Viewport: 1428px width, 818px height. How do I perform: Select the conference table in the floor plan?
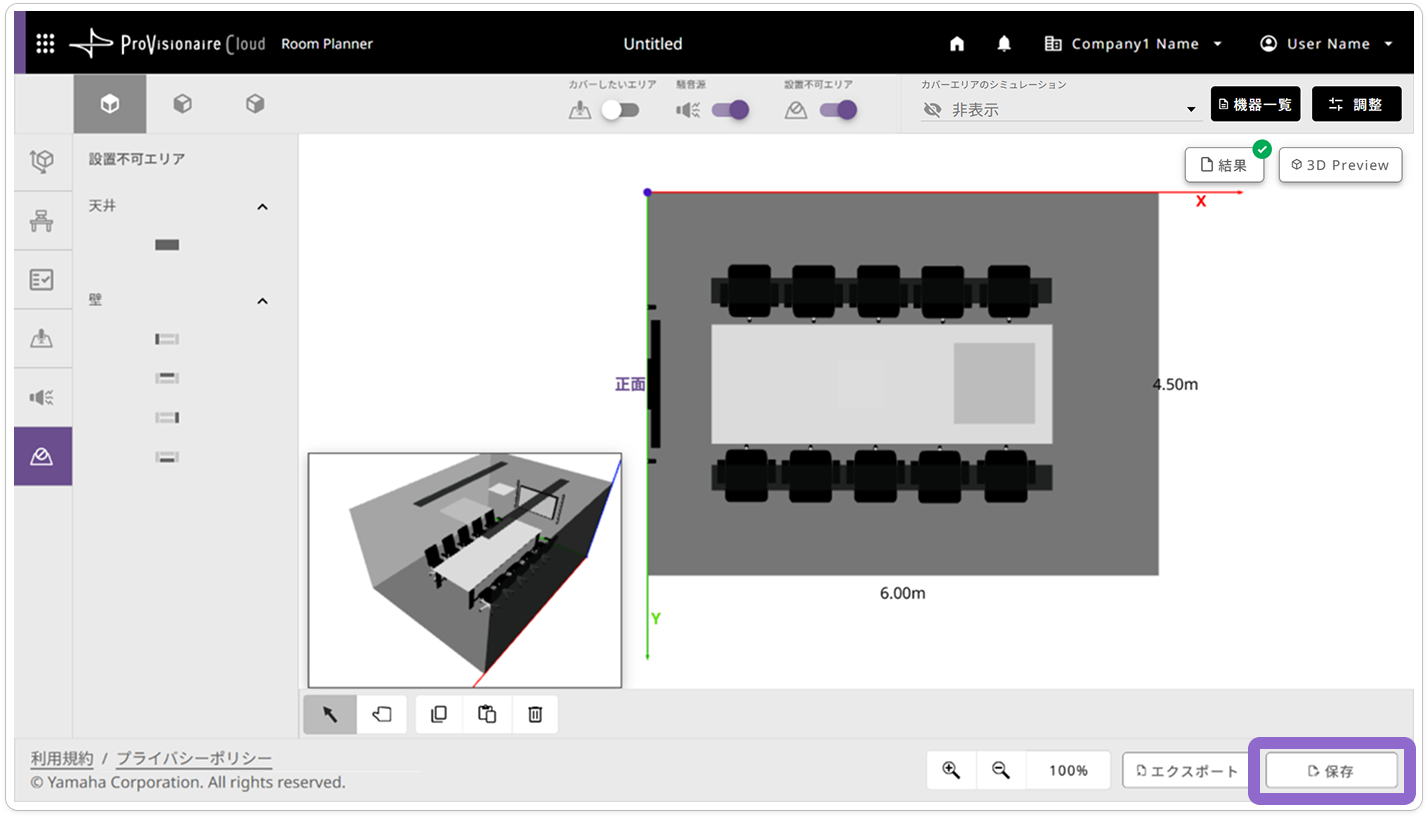tap(881, 384)
